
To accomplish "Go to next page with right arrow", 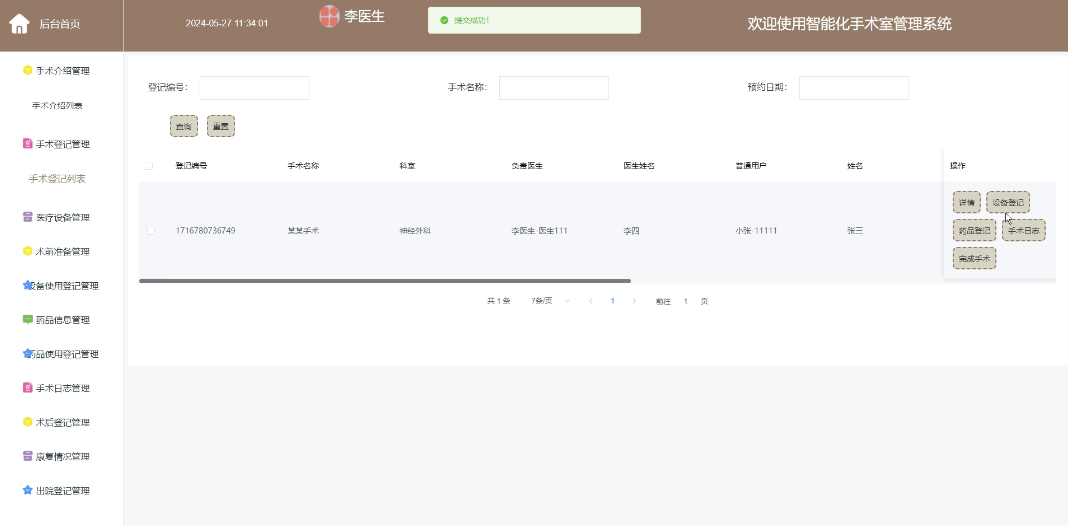I will point(634,301).
